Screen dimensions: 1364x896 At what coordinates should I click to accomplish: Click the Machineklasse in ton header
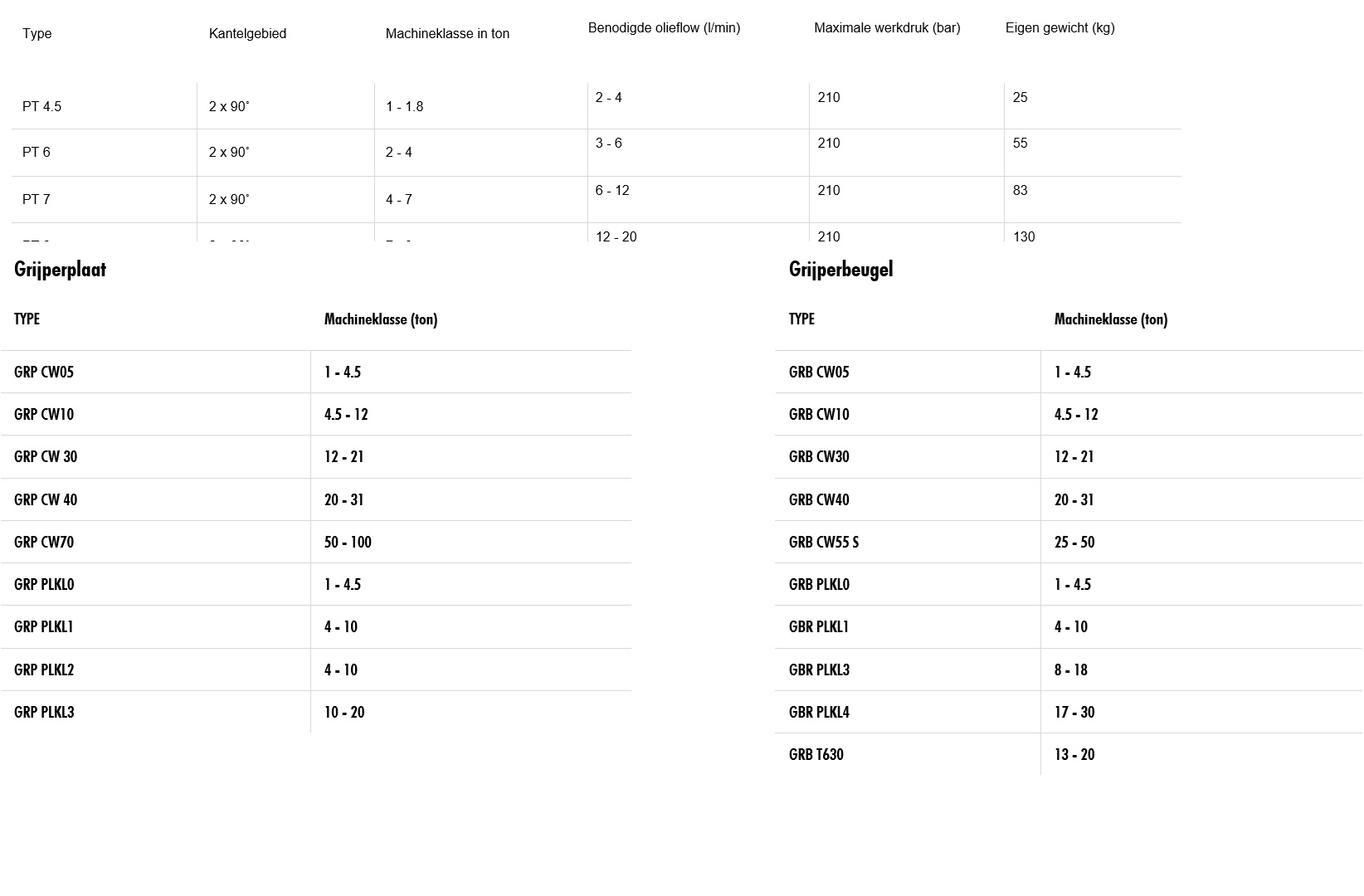[x=447, y=34]
